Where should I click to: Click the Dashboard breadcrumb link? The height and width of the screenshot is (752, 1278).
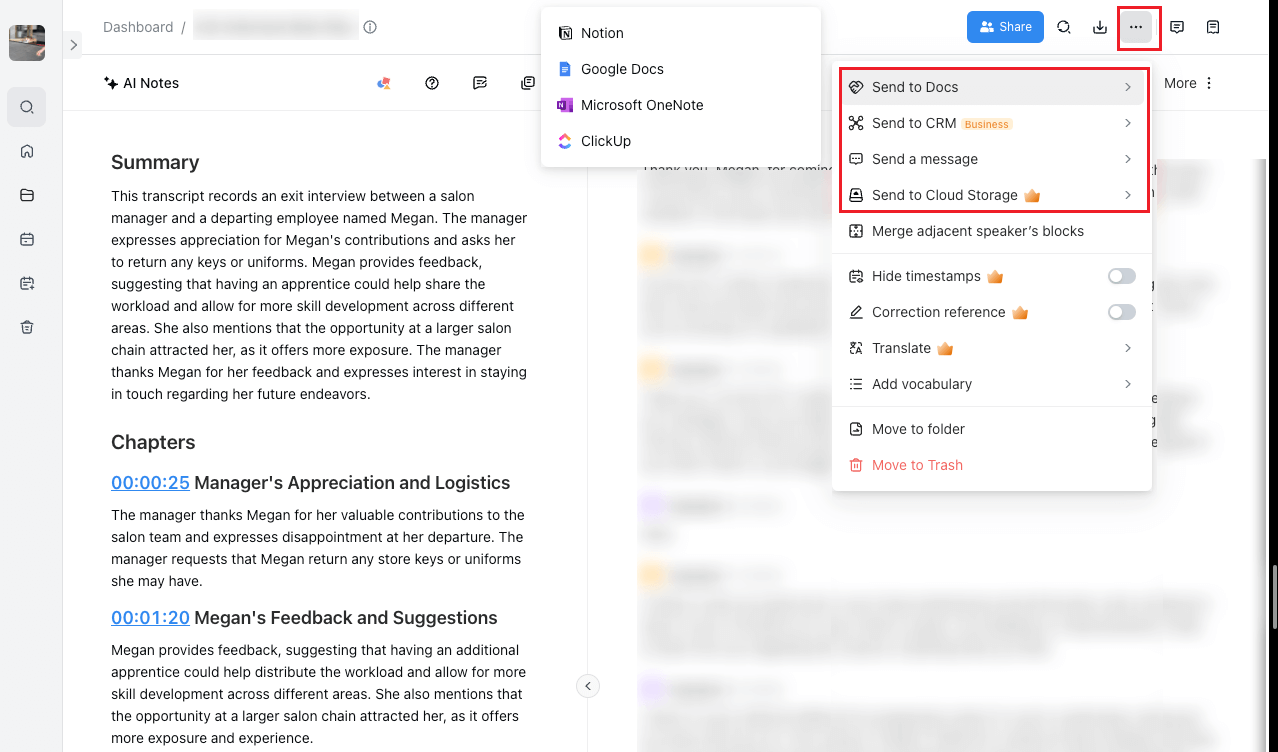tap(138, 27)
